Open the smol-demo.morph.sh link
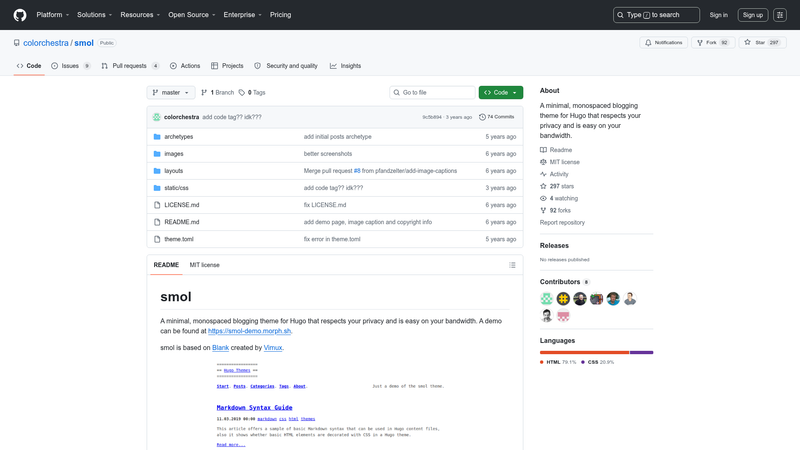This screenshot has width=800, height=450. [x=249, y=331]
